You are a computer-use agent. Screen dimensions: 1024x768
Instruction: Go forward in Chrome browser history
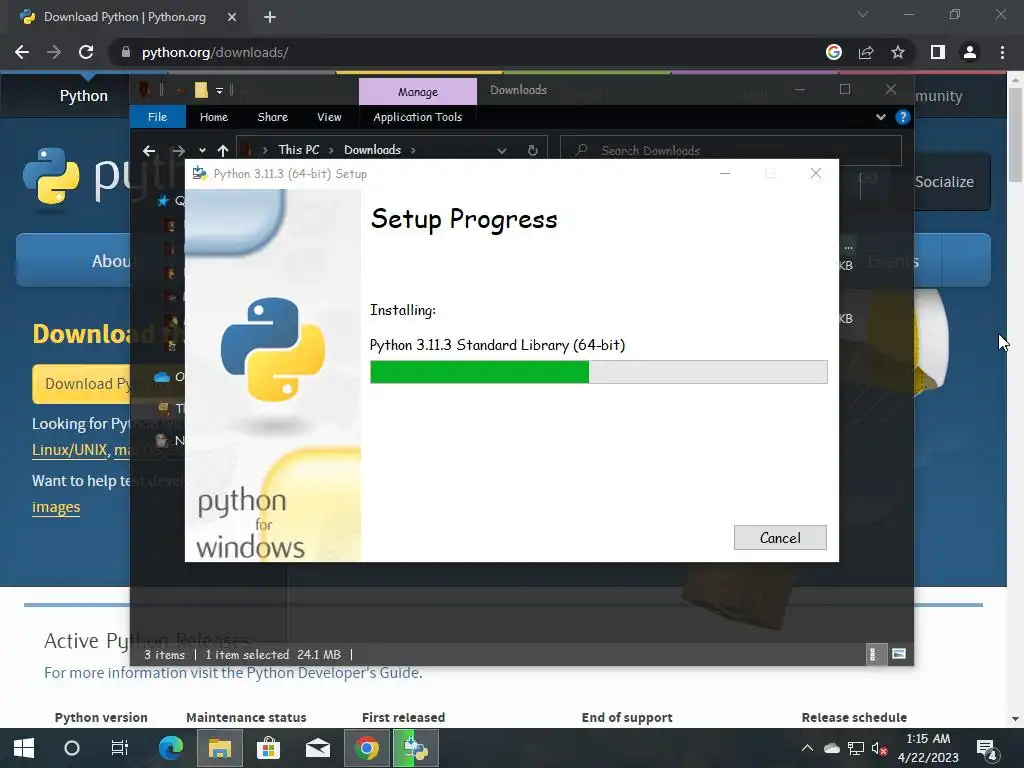click(x=54, y=52)
